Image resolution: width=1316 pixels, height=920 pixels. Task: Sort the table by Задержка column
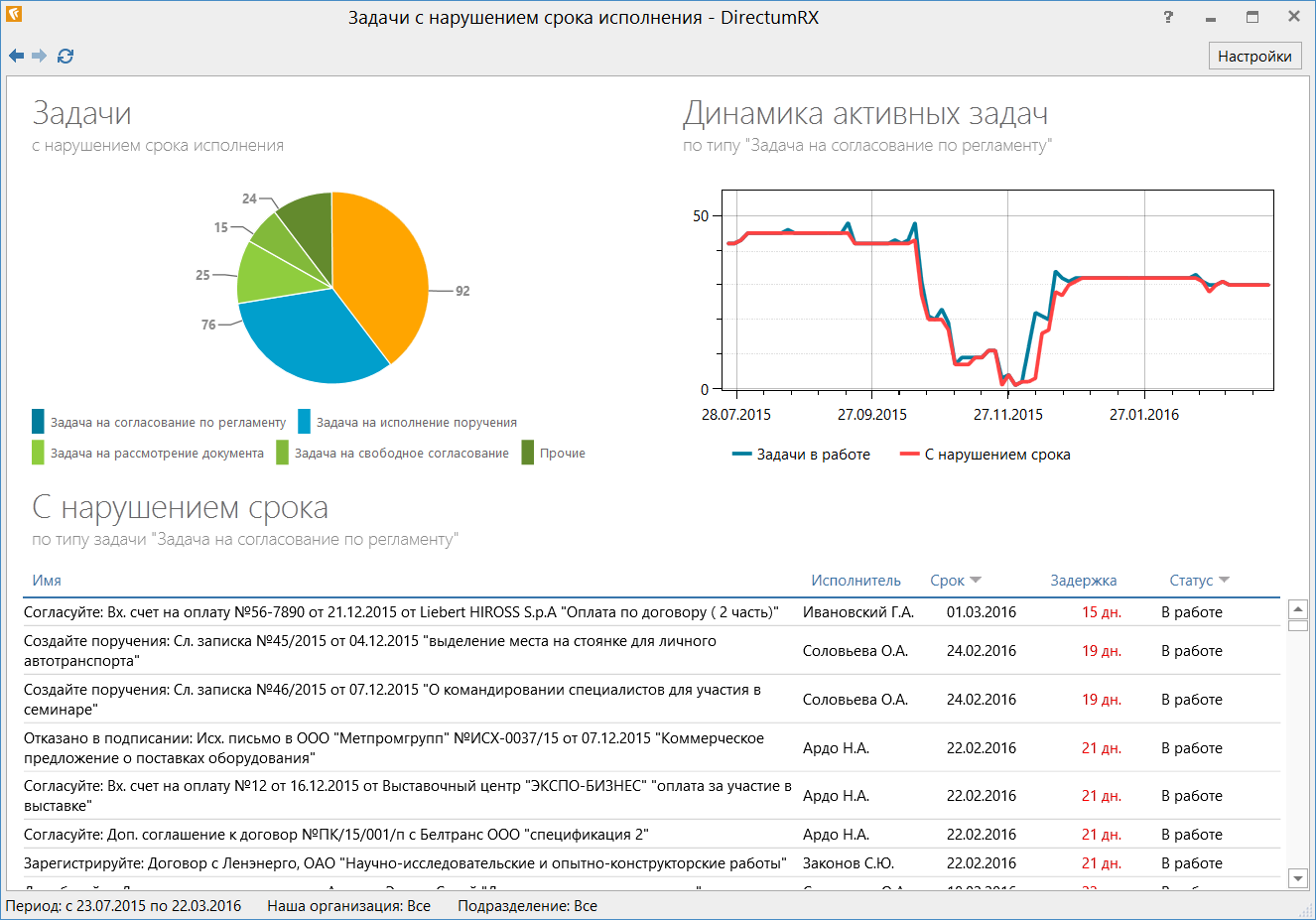coord(1084,581)
